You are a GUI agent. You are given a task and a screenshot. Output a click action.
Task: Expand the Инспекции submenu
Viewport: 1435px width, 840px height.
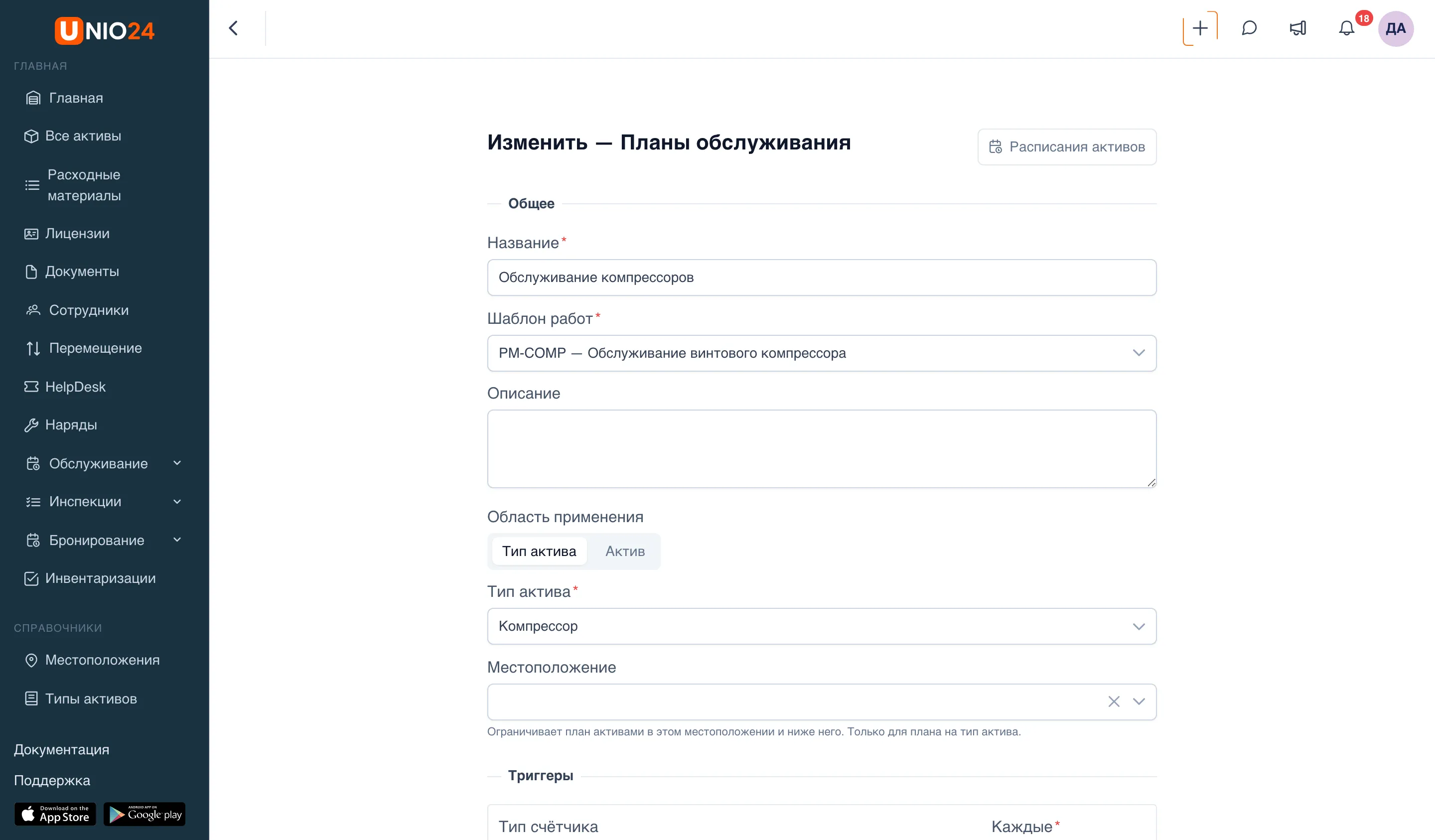click(x=177, y=502)
